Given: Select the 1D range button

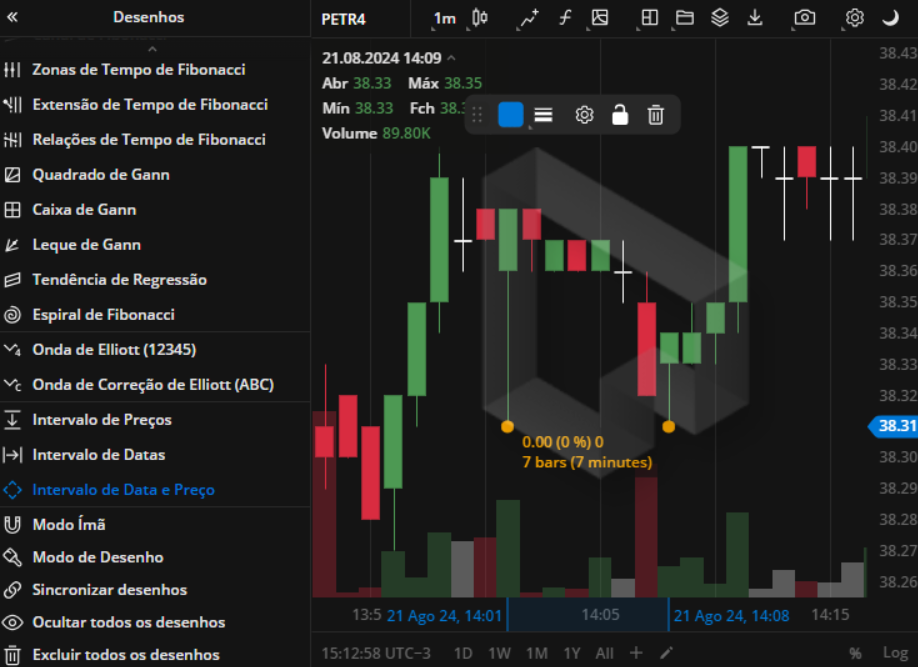Looking at the screenshot, I should pos(463,653).
